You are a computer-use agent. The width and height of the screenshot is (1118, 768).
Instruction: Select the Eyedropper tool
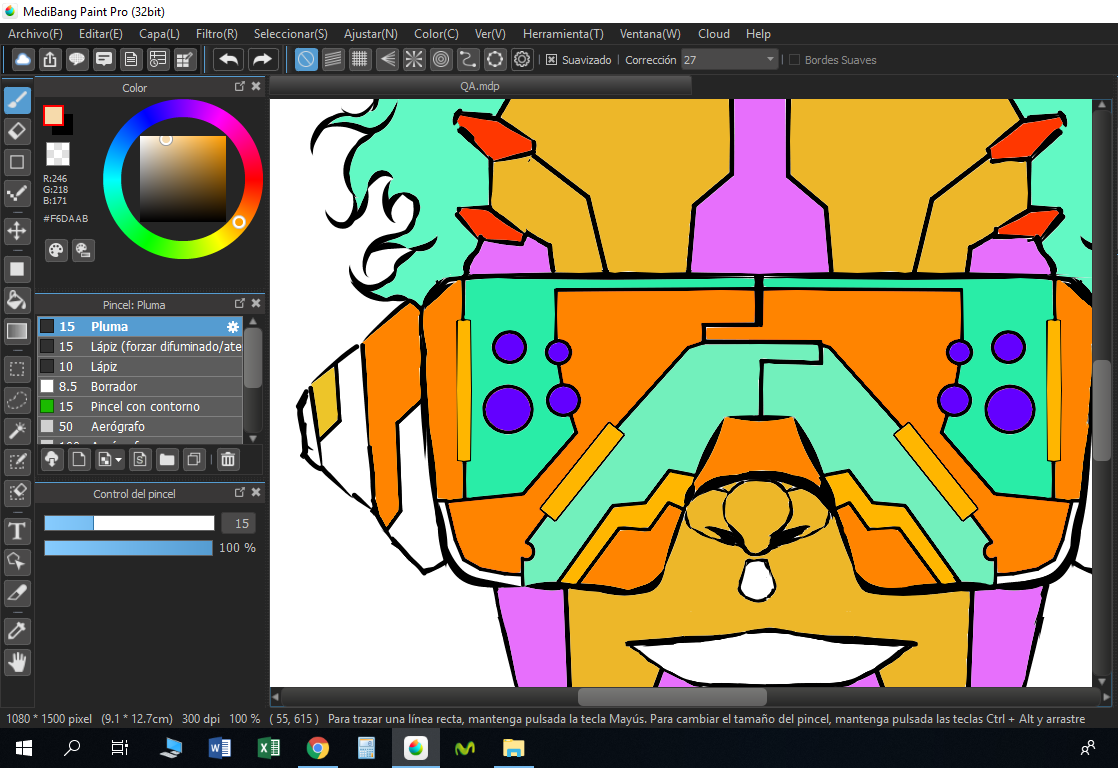(17, 631)
